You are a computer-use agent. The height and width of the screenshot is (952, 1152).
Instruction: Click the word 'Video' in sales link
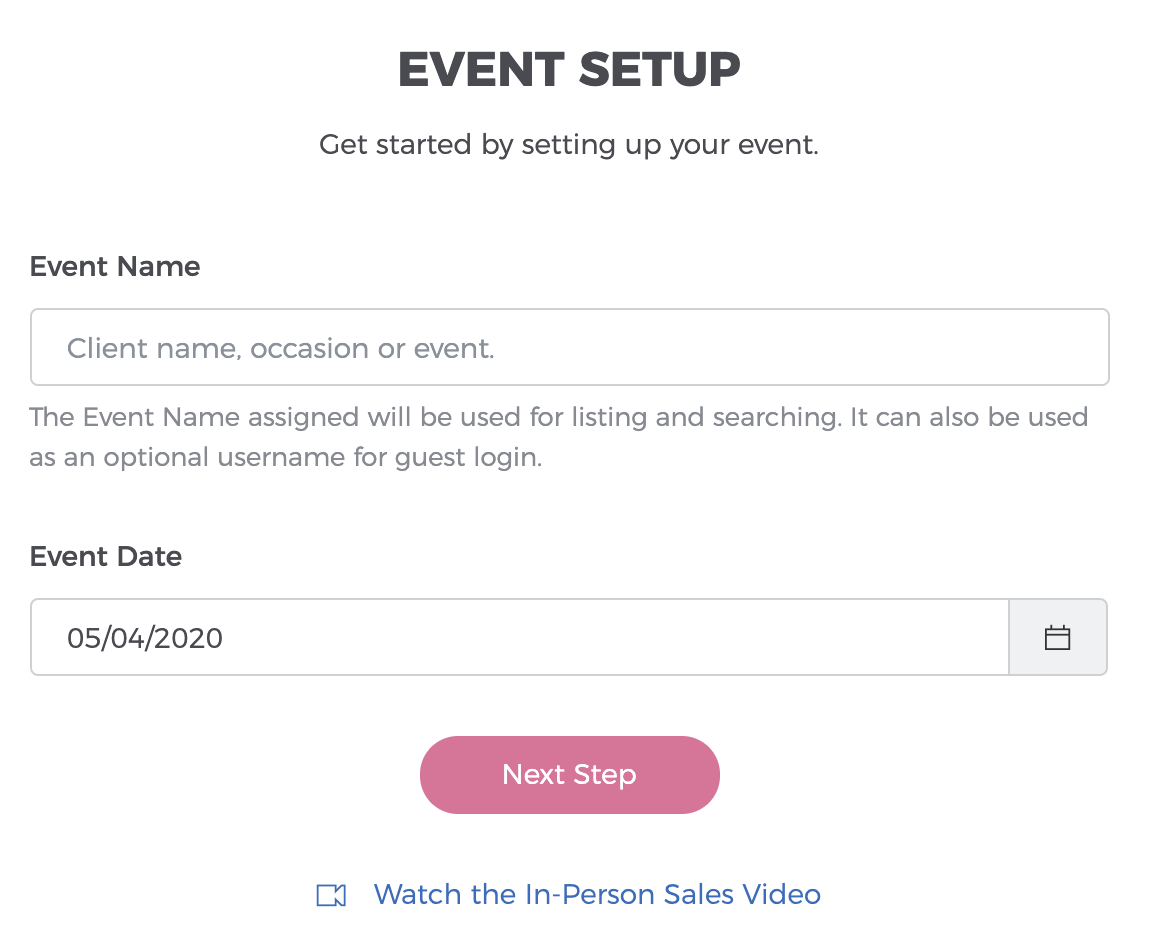781,895
